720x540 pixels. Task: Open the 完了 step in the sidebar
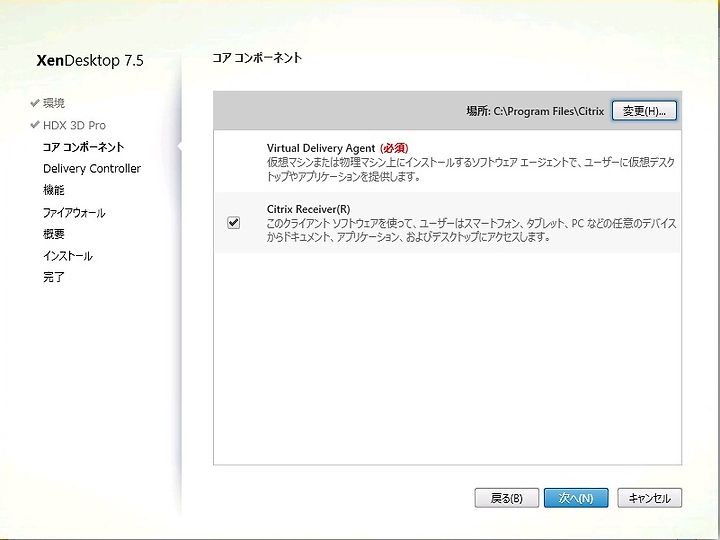coord(54,277)
